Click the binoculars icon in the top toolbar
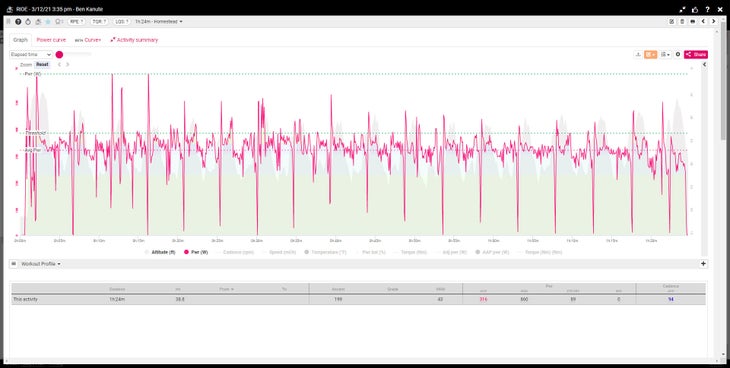This screenshot has height=368, width=730. (x=692, y=21)
